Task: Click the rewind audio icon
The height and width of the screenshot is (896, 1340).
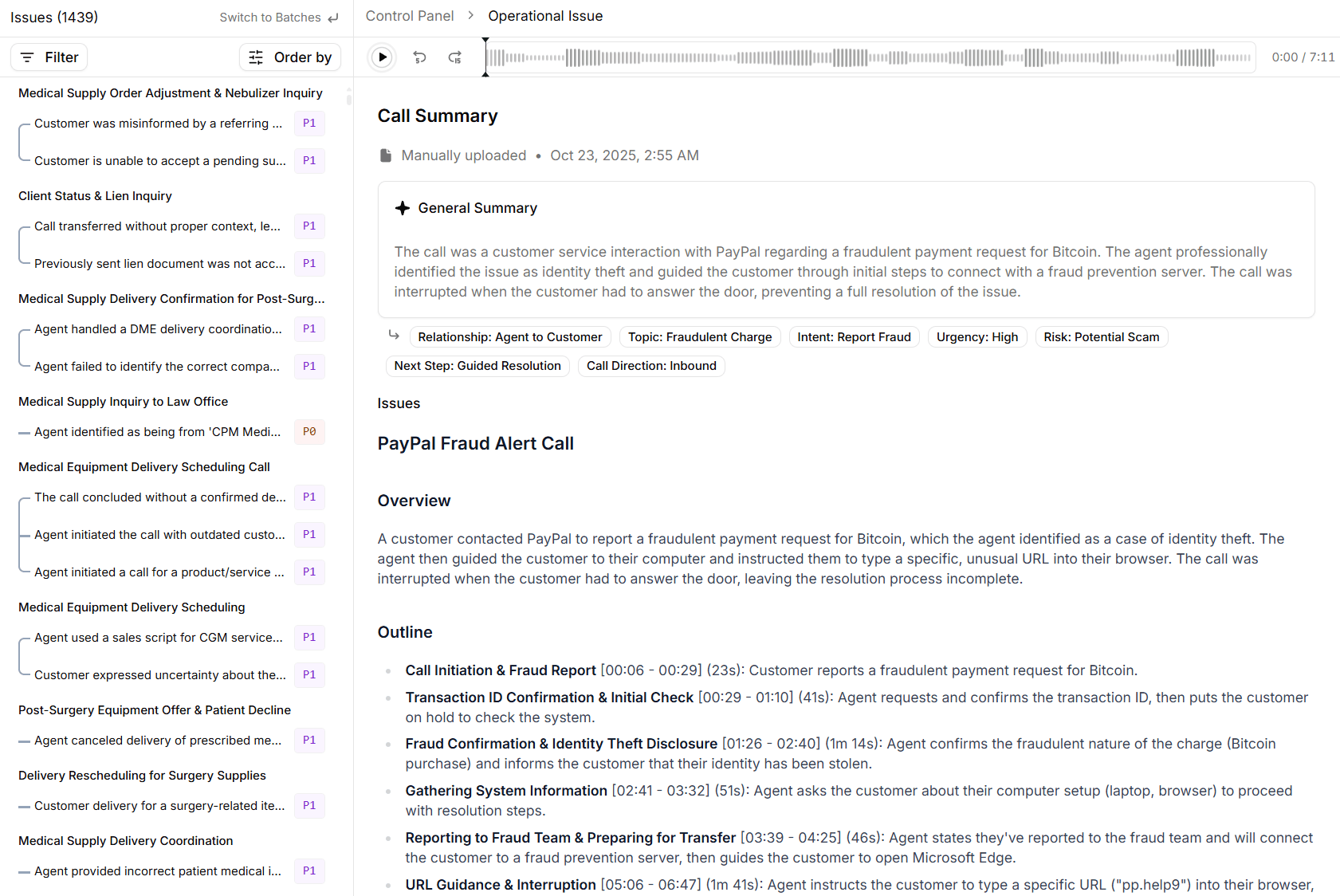Action: [x=419, y=57]
